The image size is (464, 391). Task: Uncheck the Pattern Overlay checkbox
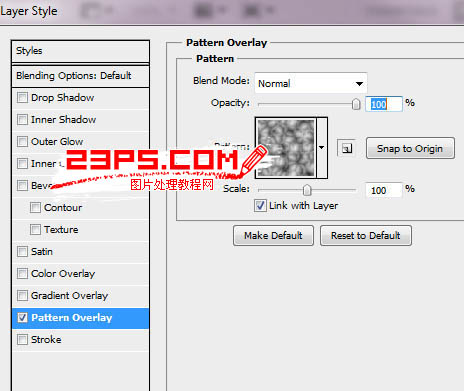(x=22, y=318)
